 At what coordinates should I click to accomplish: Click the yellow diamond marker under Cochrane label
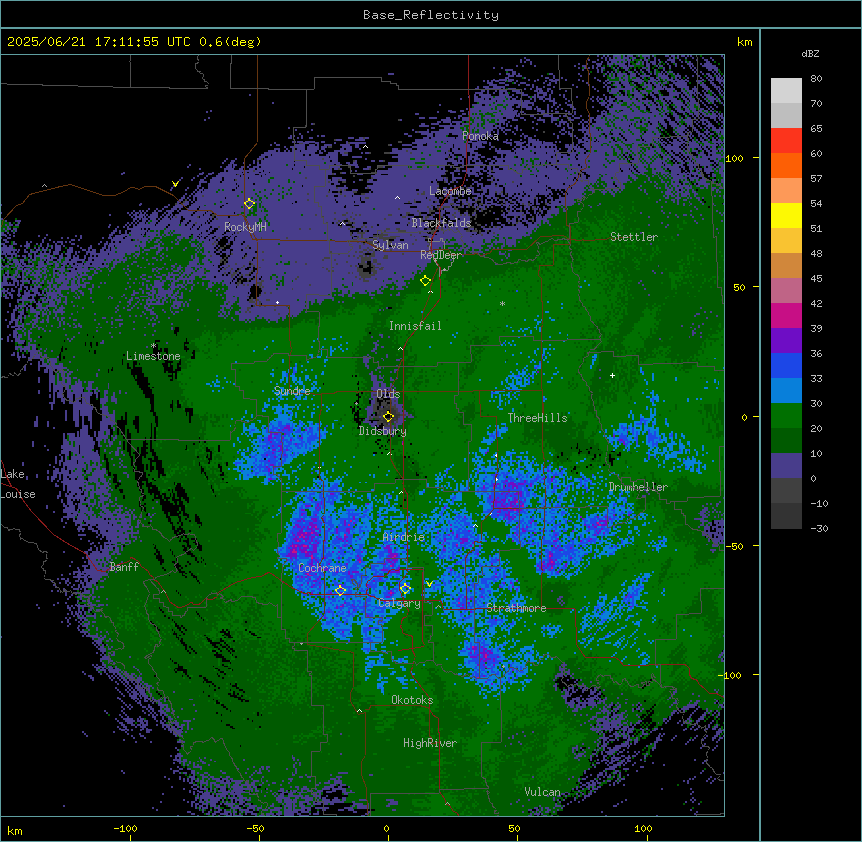340,591
